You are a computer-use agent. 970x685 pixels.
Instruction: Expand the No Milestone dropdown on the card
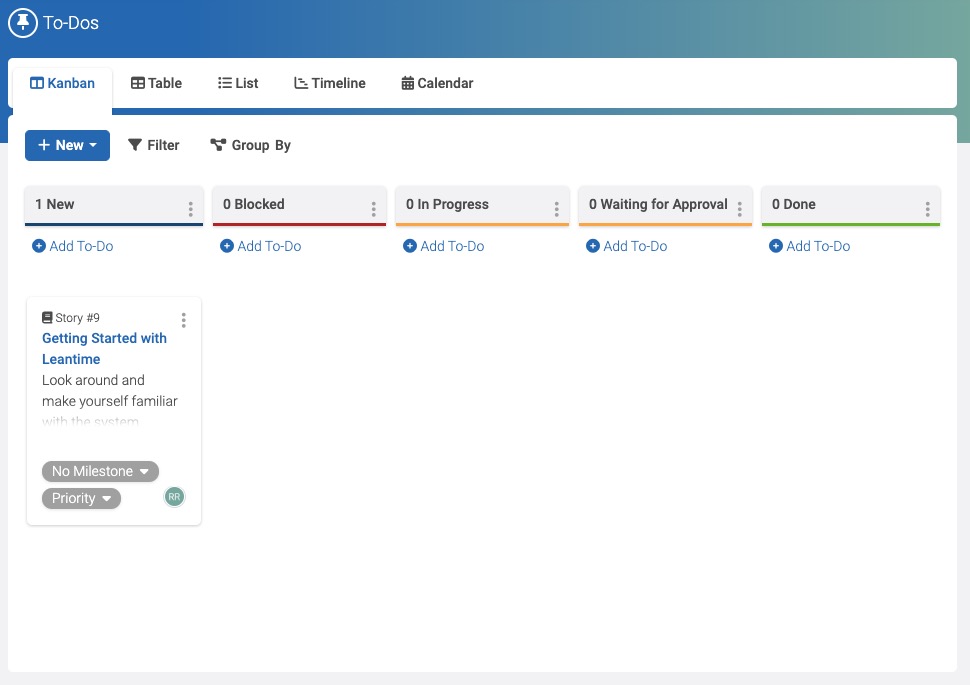pyautogui.click(x=100, y=471)
